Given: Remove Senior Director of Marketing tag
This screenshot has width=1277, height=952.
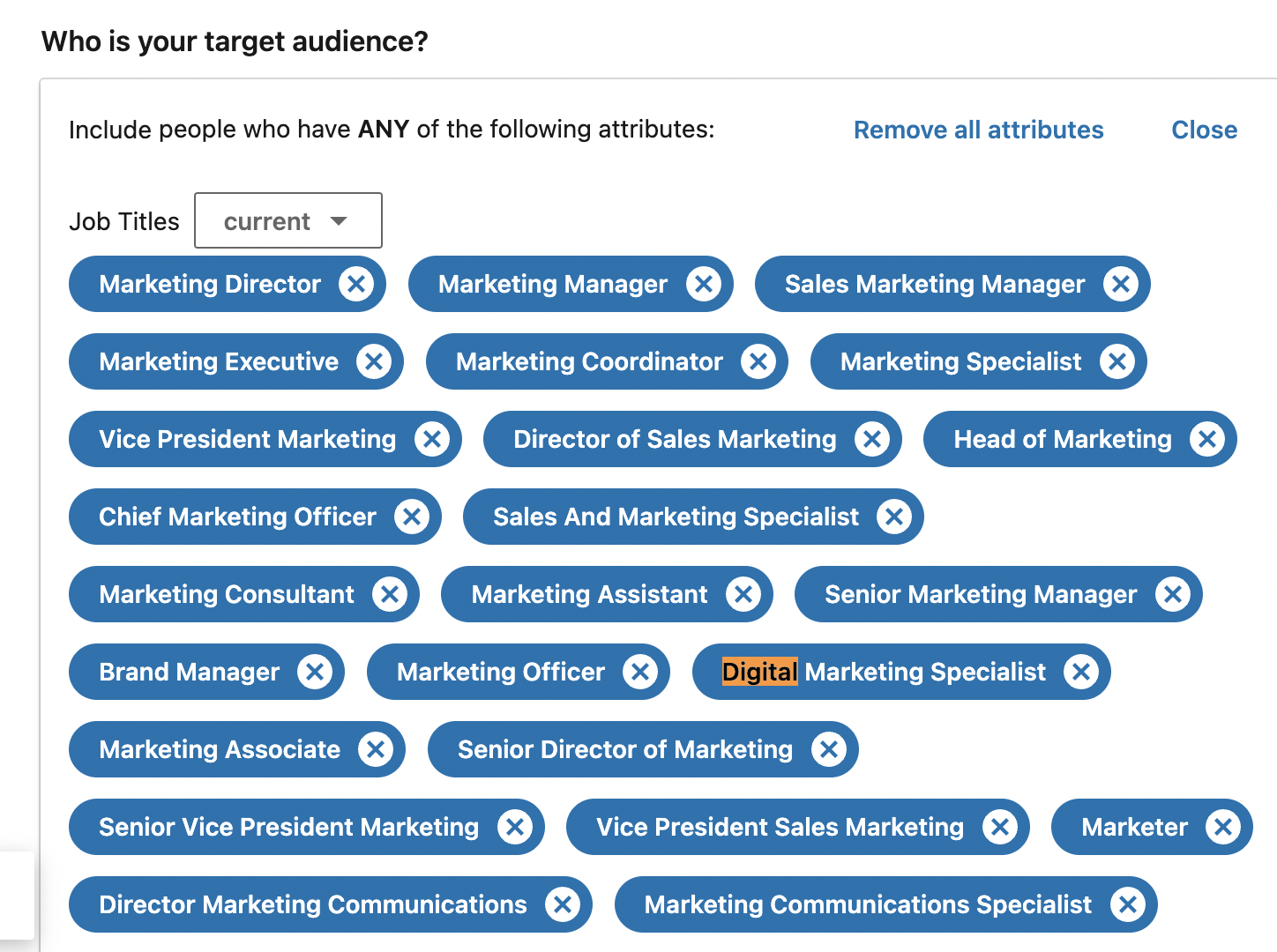Looking at the screenshot, I should [829, 750].
